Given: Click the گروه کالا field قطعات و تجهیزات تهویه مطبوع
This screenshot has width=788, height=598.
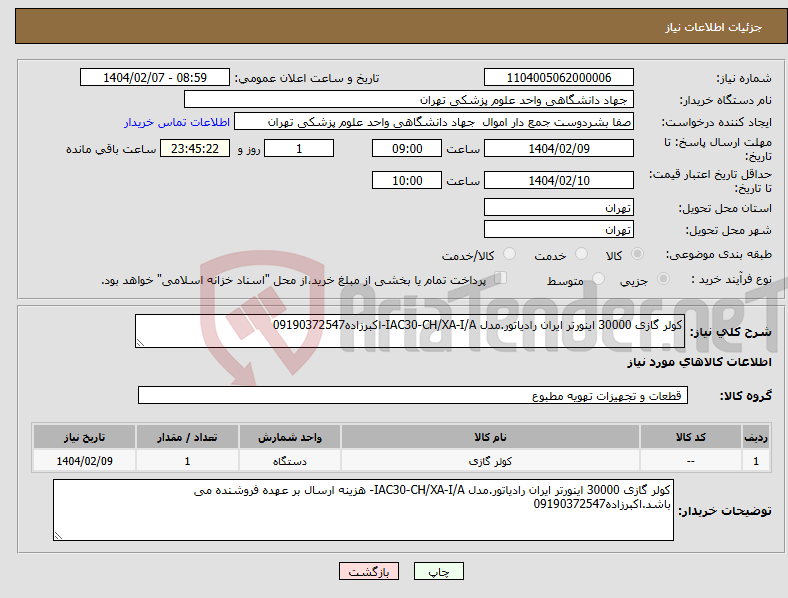Looking at the screenshot, I should [x=413, y=395].
